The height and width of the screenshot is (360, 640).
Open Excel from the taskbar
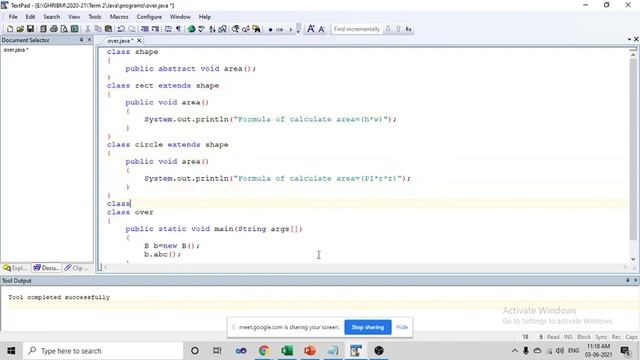point(287,351)
